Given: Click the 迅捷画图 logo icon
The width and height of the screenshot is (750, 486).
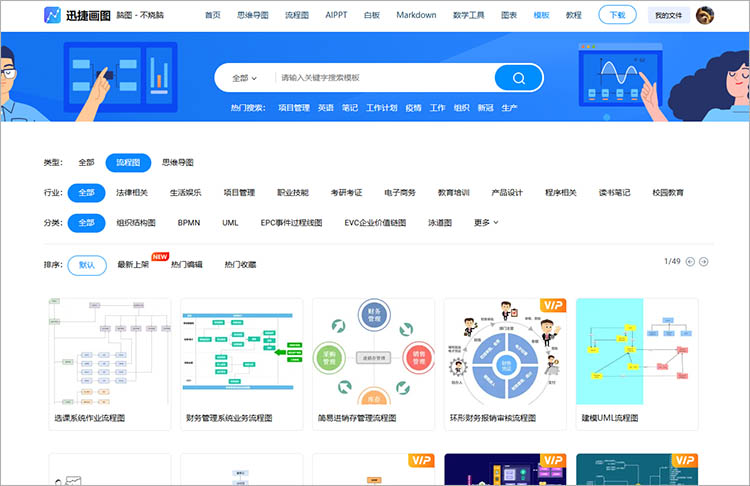Looking at the screenshot, I should coord(52,15).
